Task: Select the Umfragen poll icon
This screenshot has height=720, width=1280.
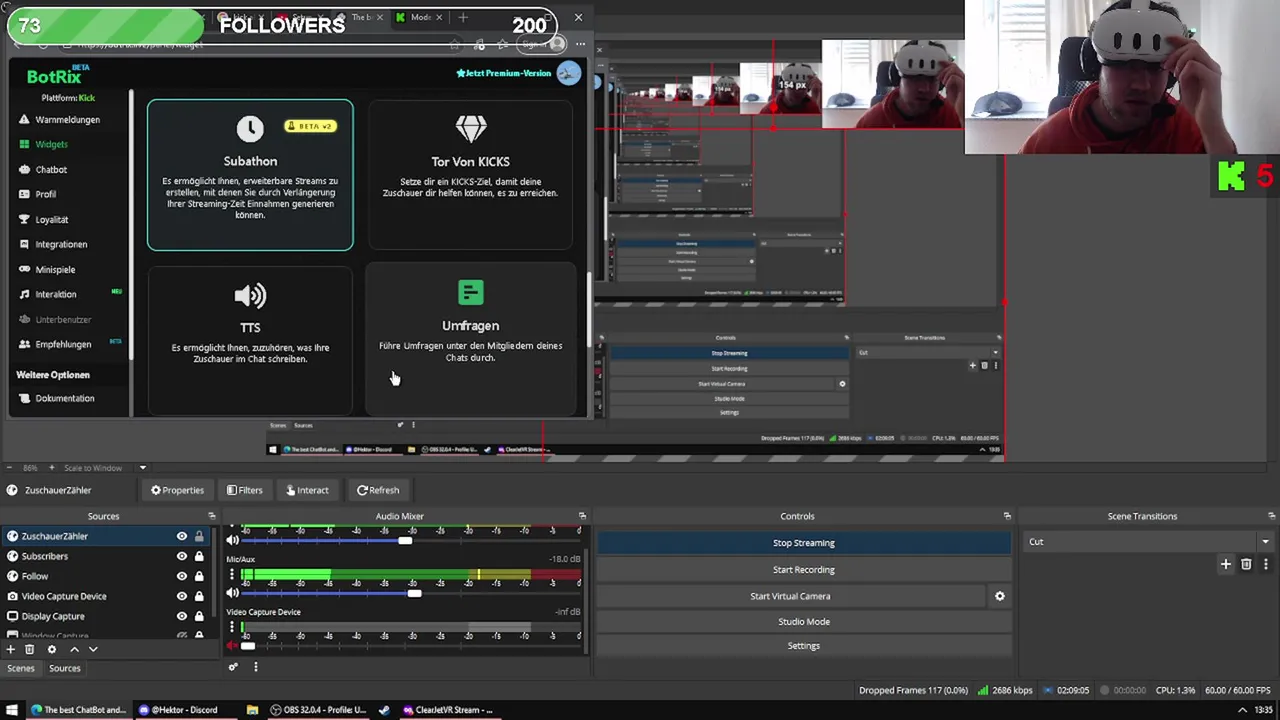Action: 470,293
